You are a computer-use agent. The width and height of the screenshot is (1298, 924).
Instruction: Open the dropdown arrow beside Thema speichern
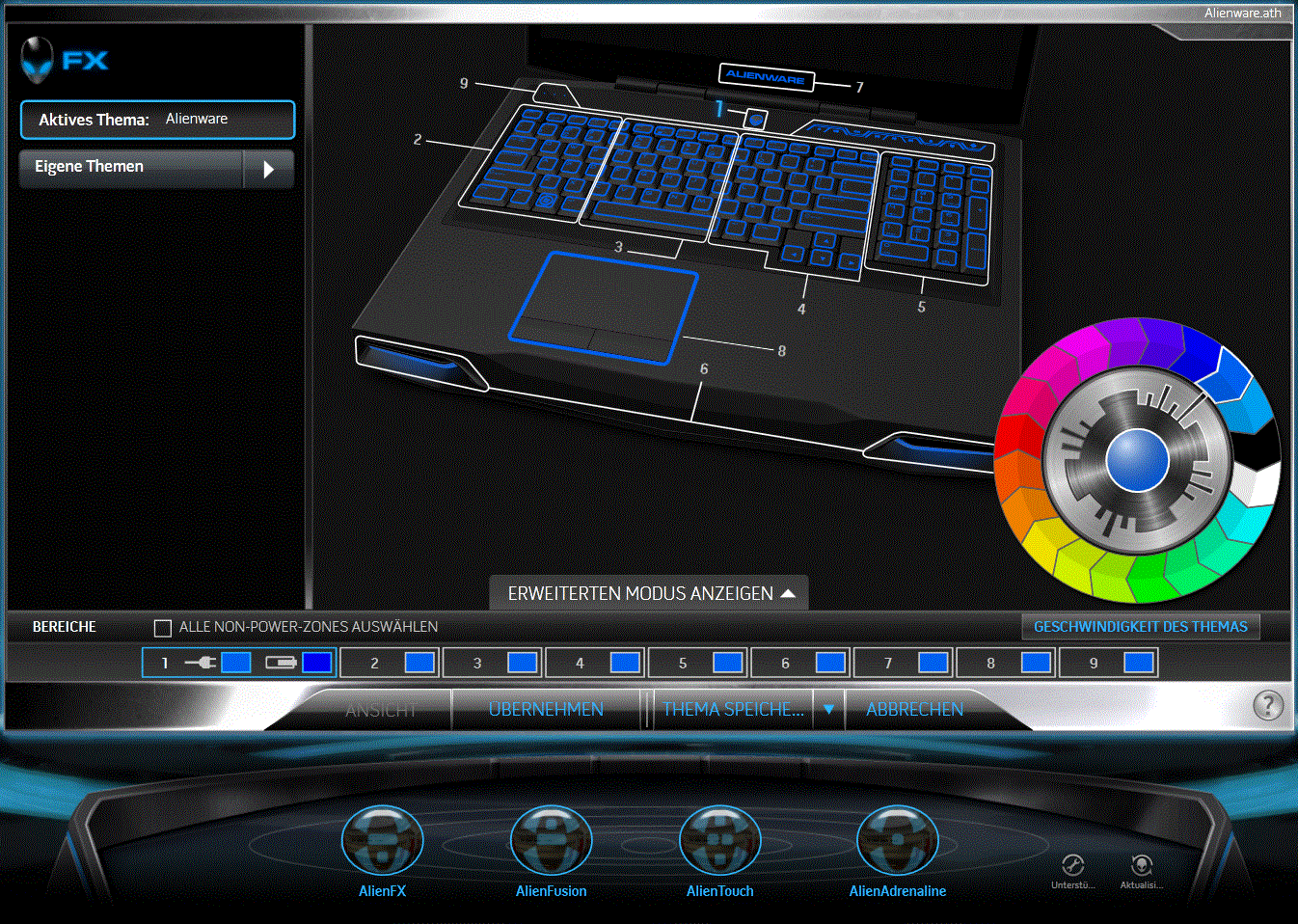coord(828,709)
